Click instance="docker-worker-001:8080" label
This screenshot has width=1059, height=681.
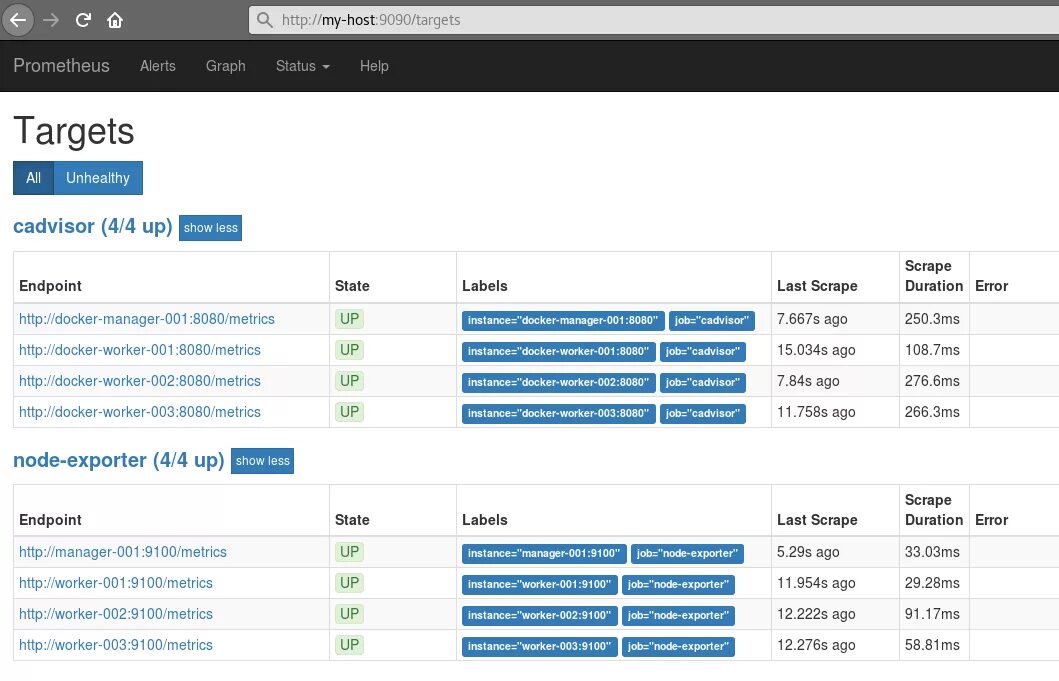pos(559,352)
